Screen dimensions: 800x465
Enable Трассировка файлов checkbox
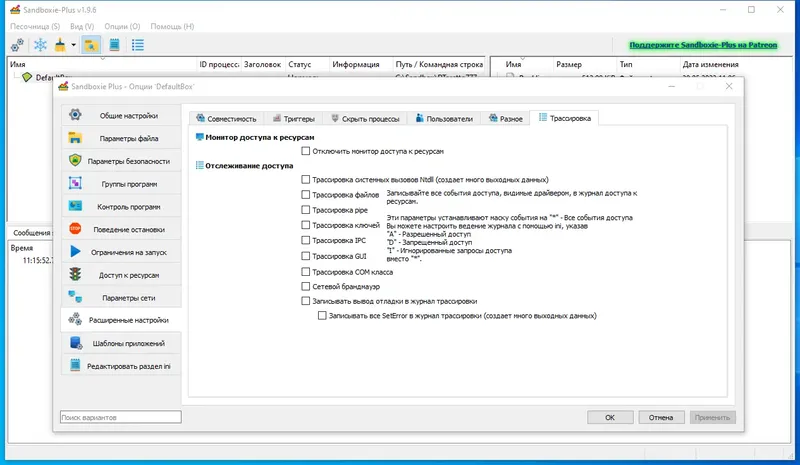click(306, 194)
